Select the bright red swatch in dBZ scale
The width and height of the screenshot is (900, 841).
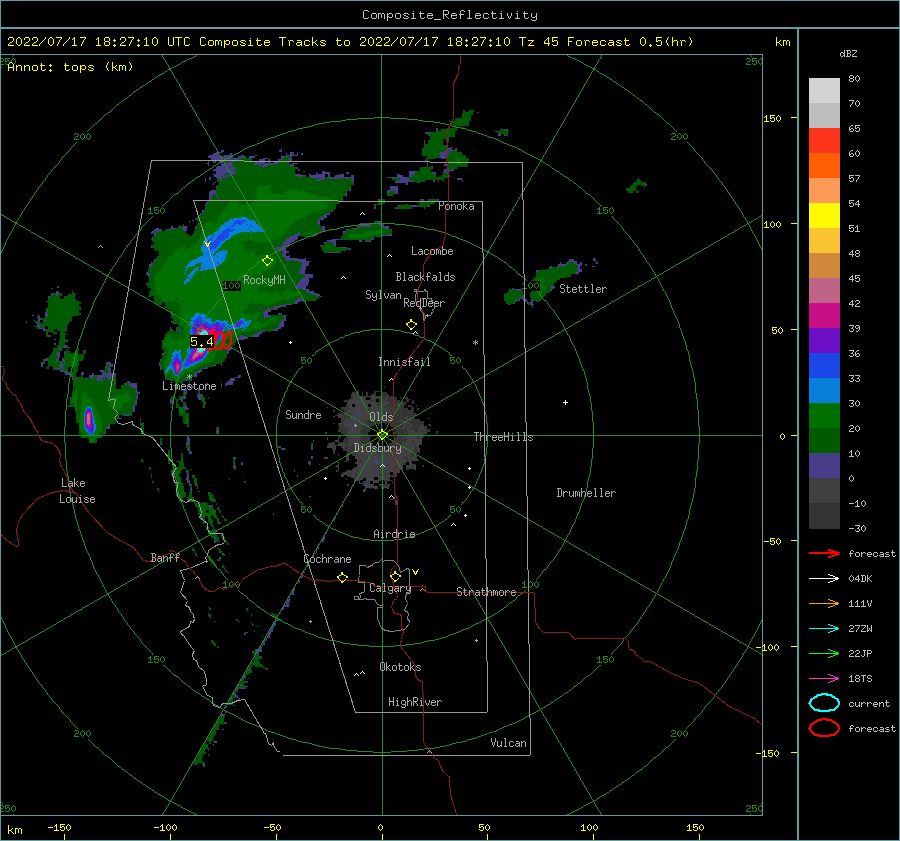tap(824, 141)
